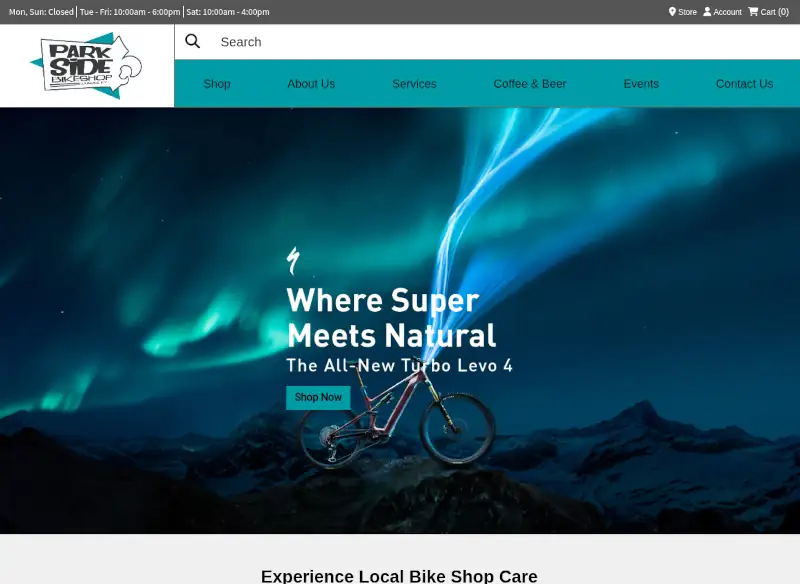Image resolution: width=800 pixels, height=584 pixels.
Task: Click the Turbo Levo bike image
Action: 397,416
